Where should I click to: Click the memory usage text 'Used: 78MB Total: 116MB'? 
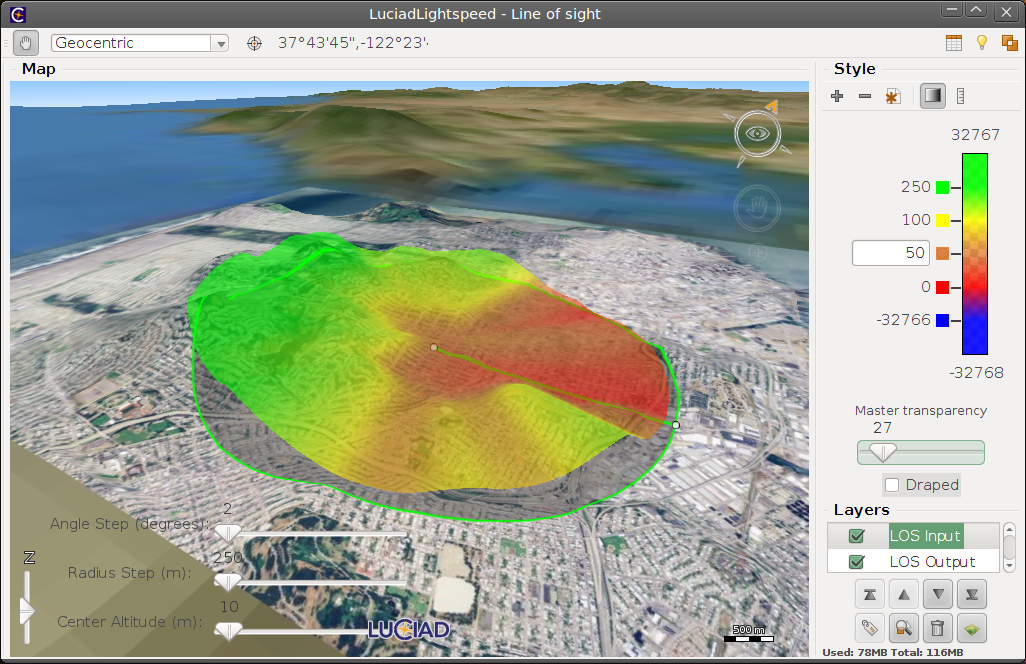click(893, 652)
